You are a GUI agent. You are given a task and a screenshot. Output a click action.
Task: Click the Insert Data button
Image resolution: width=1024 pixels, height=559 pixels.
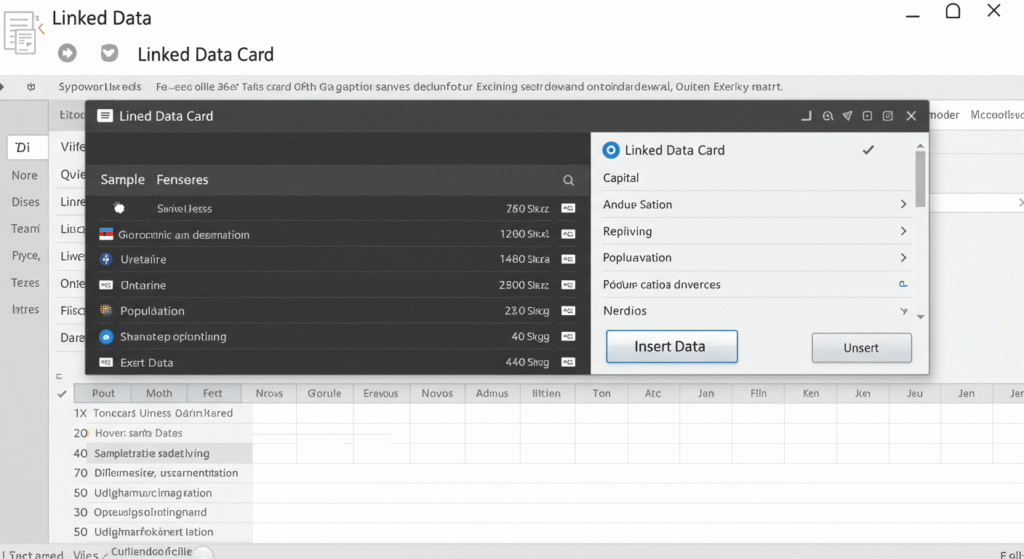coord(671,346)
